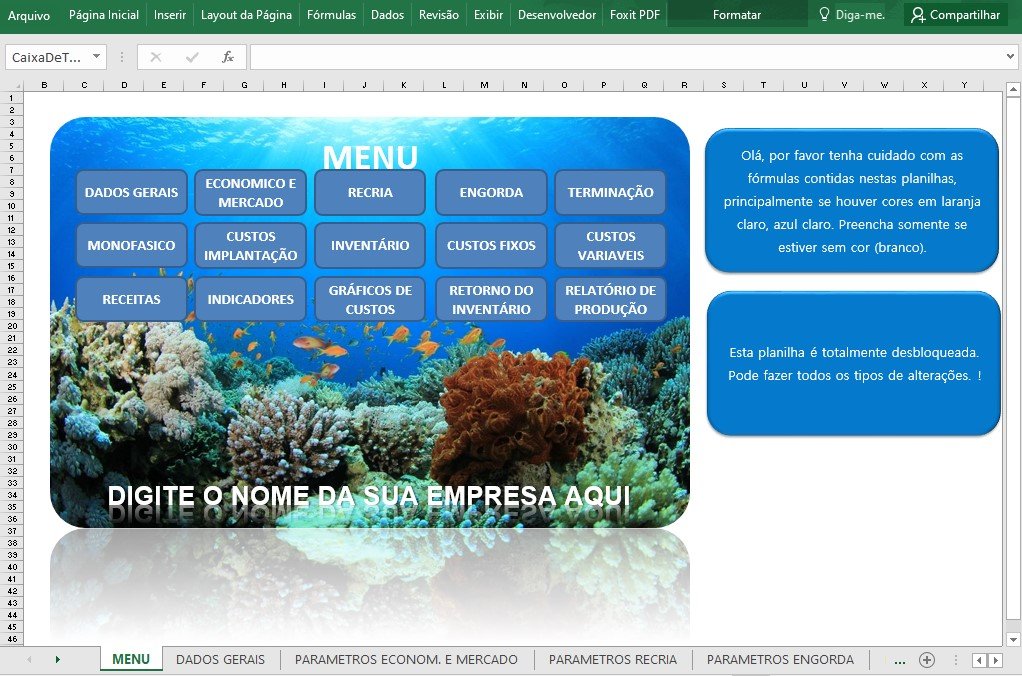This screenshot has width=1022, height=676.
Task: Open the TERMINAÇÃO button
Action: click(611, 192)
